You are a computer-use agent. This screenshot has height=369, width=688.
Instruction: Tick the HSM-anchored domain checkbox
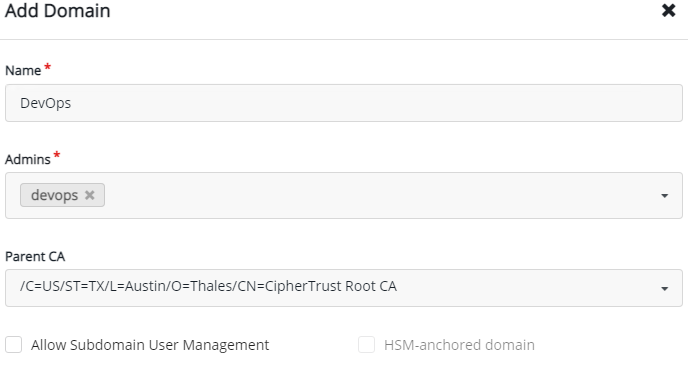(366, 344)
